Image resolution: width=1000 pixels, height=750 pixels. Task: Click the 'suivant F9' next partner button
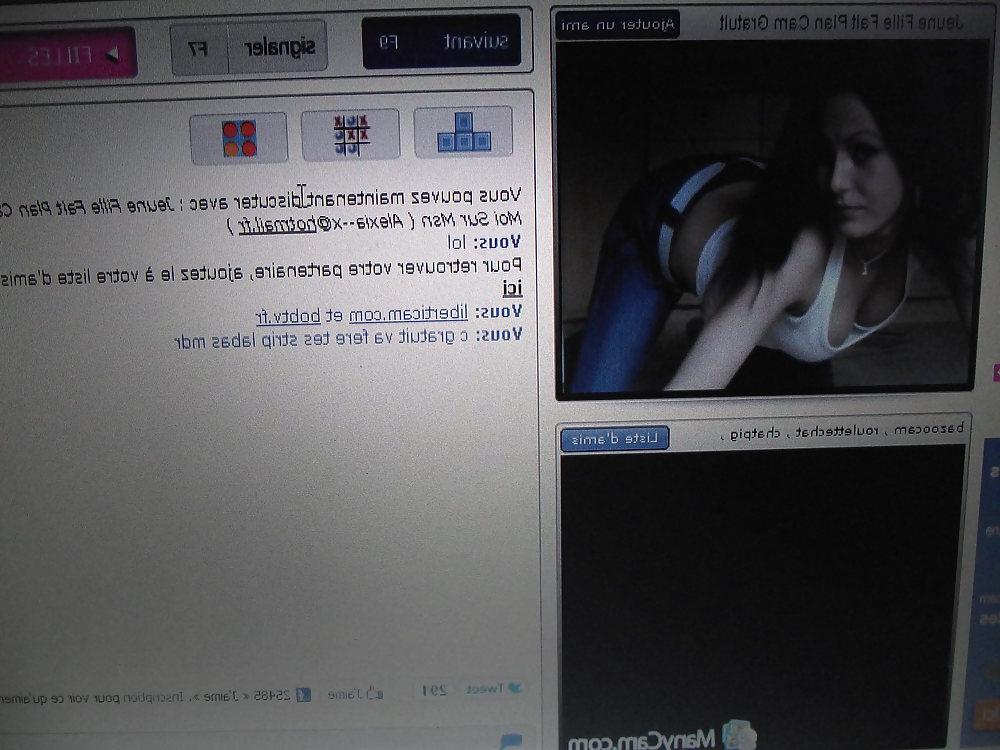click(x=441, y=41)
